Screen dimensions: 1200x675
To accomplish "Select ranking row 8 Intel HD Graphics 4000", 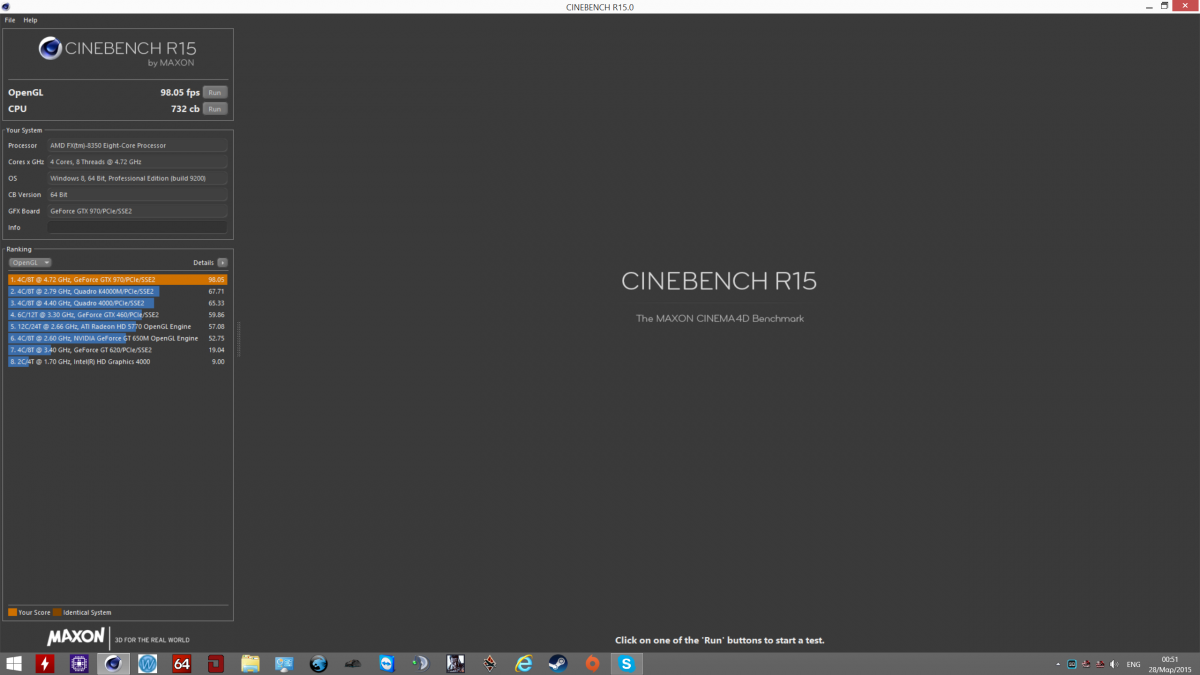I will pos(117,361).
